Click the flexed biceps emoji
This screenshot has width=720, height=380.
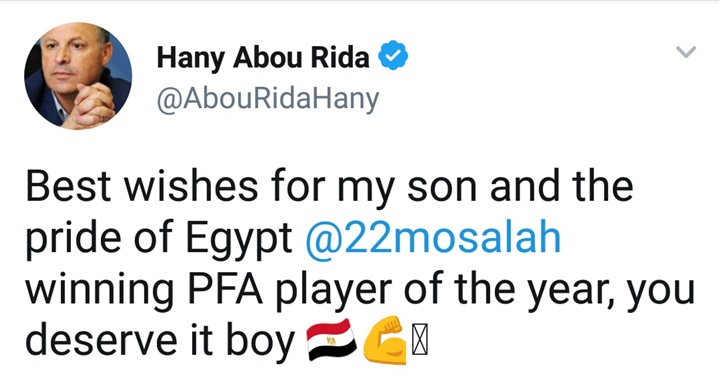pos(385,340)
